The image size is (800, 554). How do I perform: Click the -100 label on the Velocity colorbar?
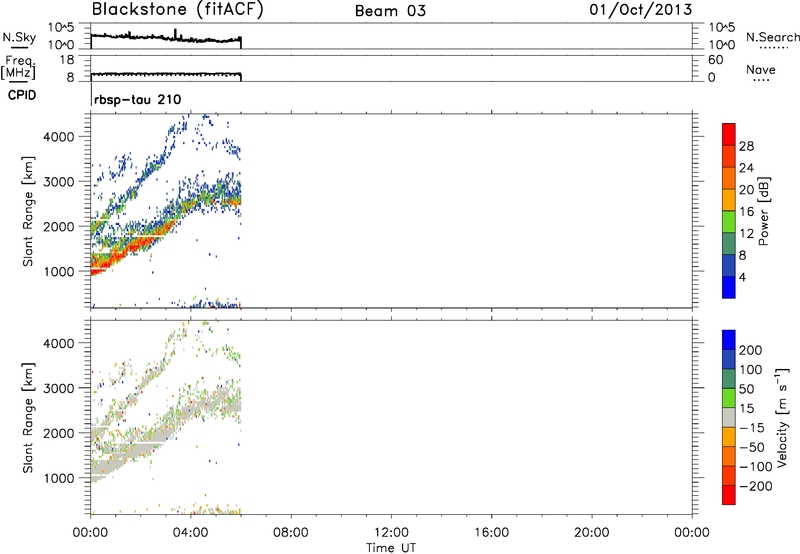[x=756, y=466]
